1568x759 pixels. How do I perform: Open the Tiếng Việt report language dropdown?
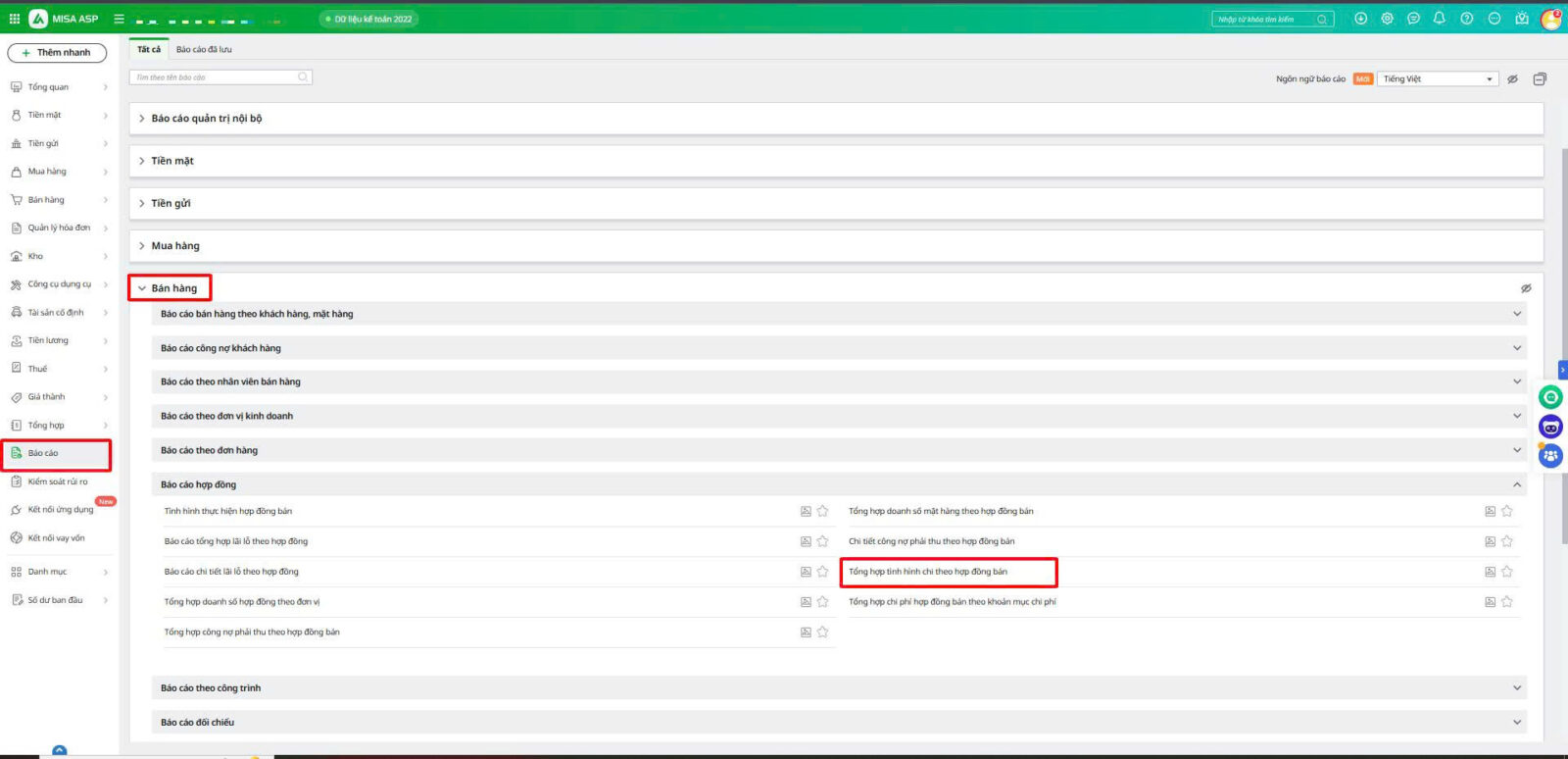click(x=1437, y=79)
